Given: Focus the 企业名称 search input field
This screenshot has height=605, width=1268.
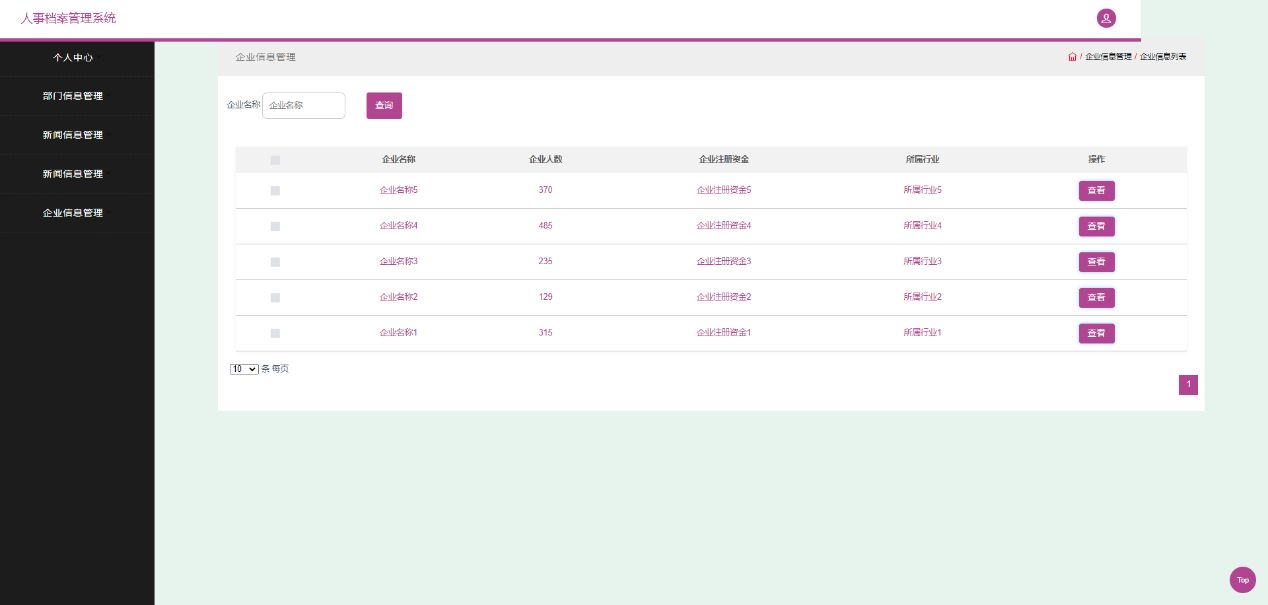Looking at the screenshot, I should (x=304, y=105).
